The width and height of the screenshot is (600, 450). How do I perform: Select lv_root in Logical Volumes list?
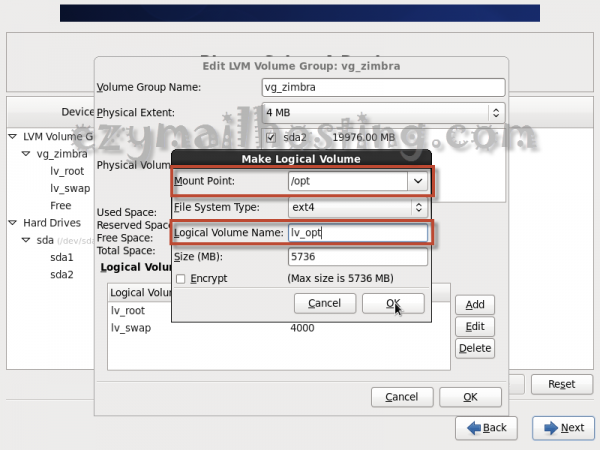[x=128, y=310]
